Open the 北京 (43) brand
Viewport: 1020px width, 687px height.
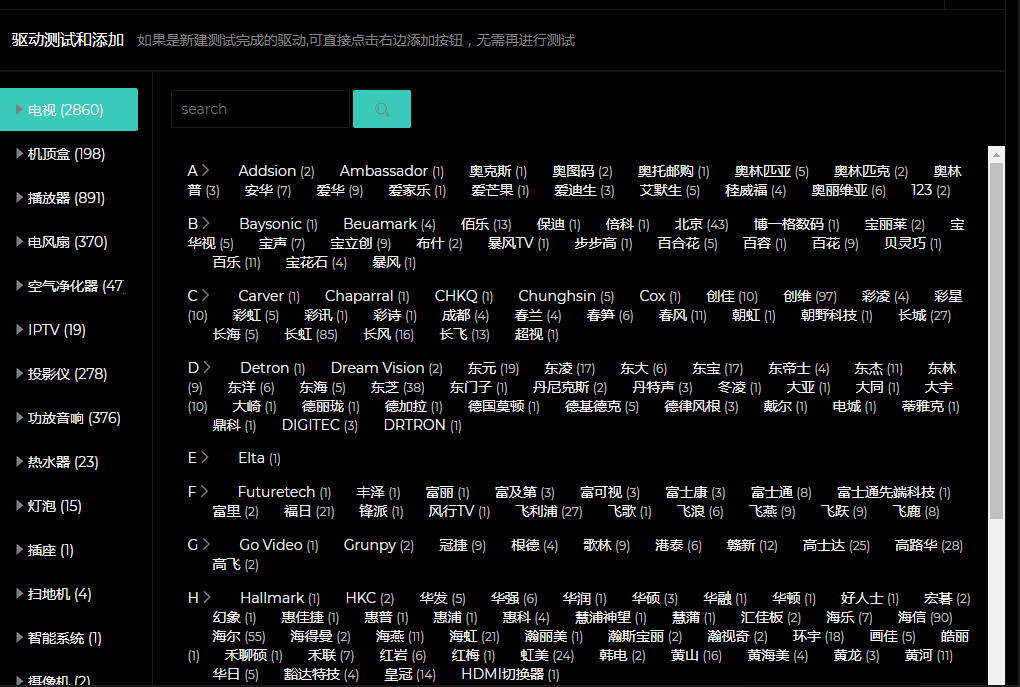(x=701, y=224)
